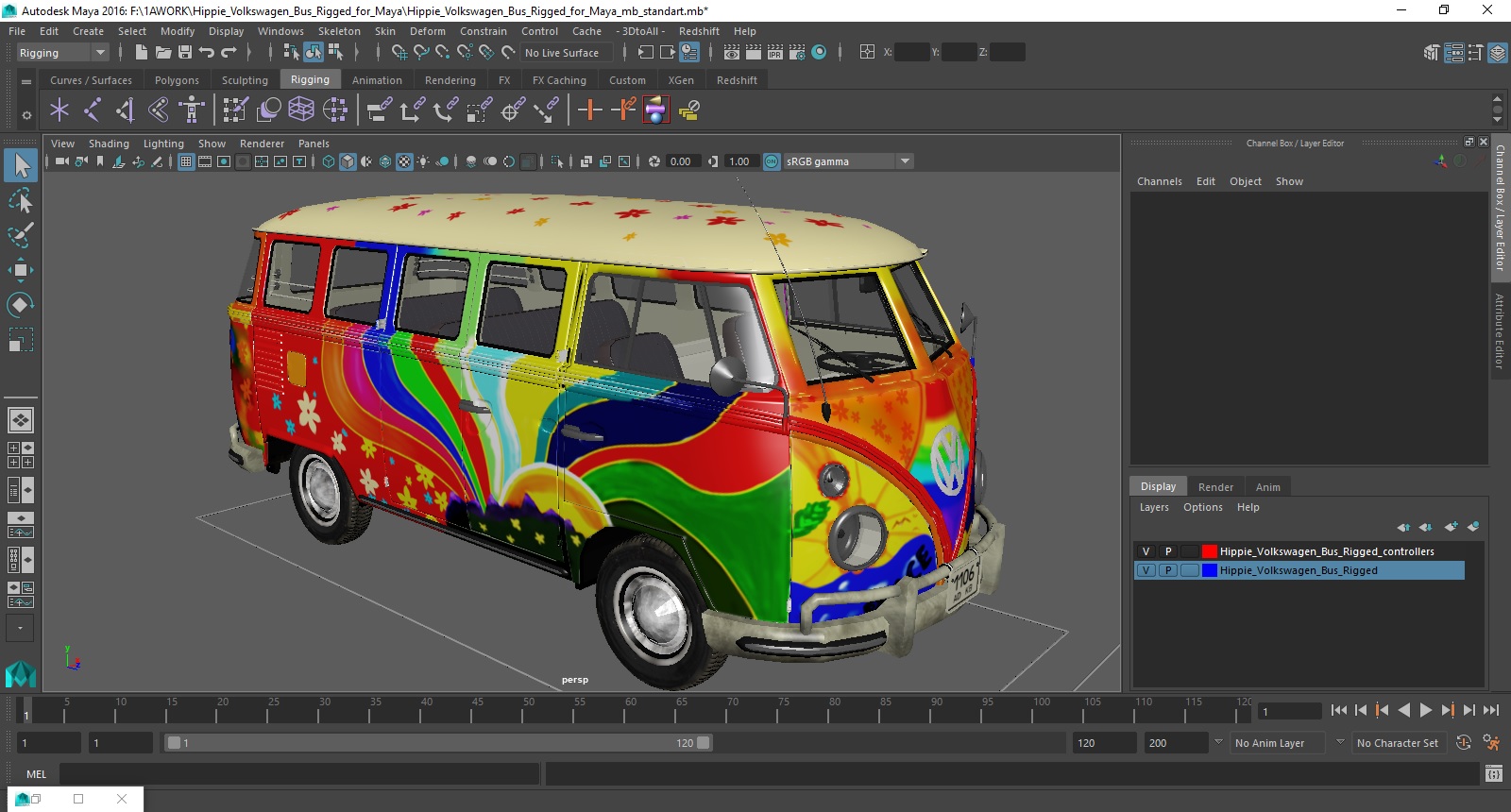Viewport: 1511px width, 812px height.
Task: Click the Parent Constraint shelf icon
Action: click(x=380, y=110)
